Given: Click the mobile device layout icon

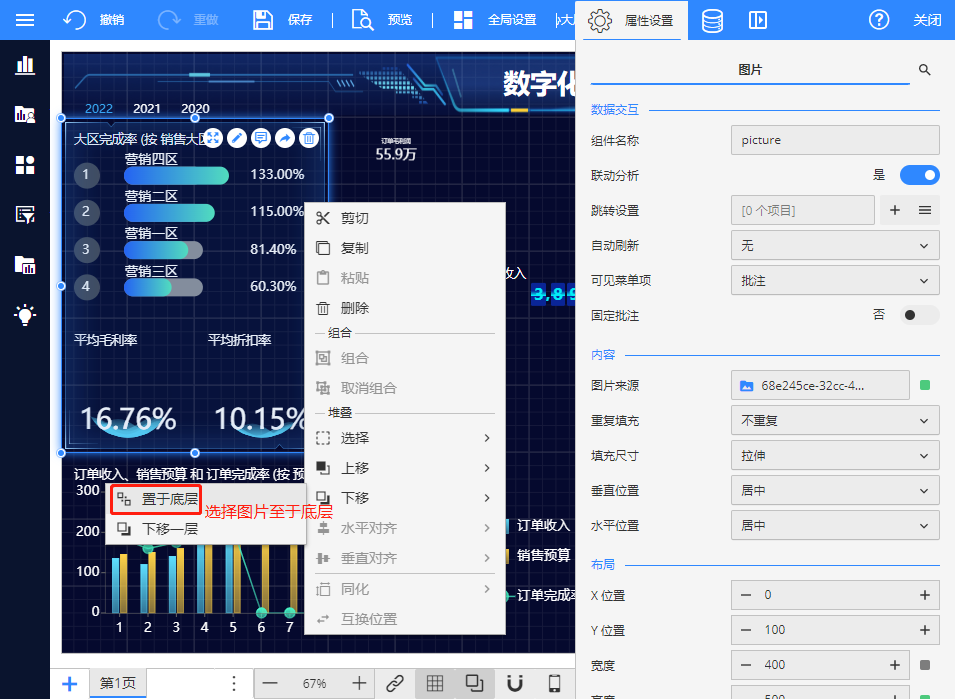Looking at the screenshot, I should (554, 683).
